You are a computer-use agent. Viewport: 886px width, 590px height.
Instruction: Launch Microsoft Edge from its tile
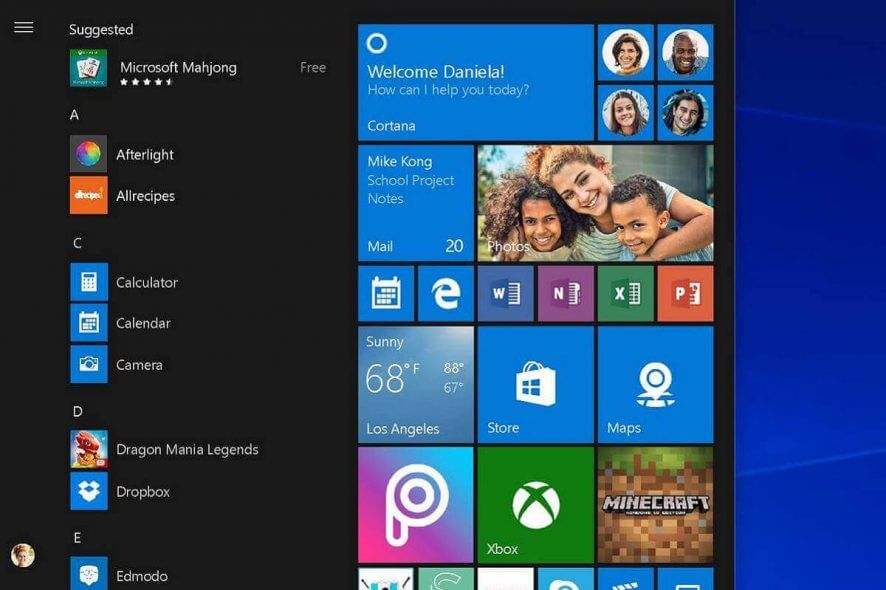(445, 293)
